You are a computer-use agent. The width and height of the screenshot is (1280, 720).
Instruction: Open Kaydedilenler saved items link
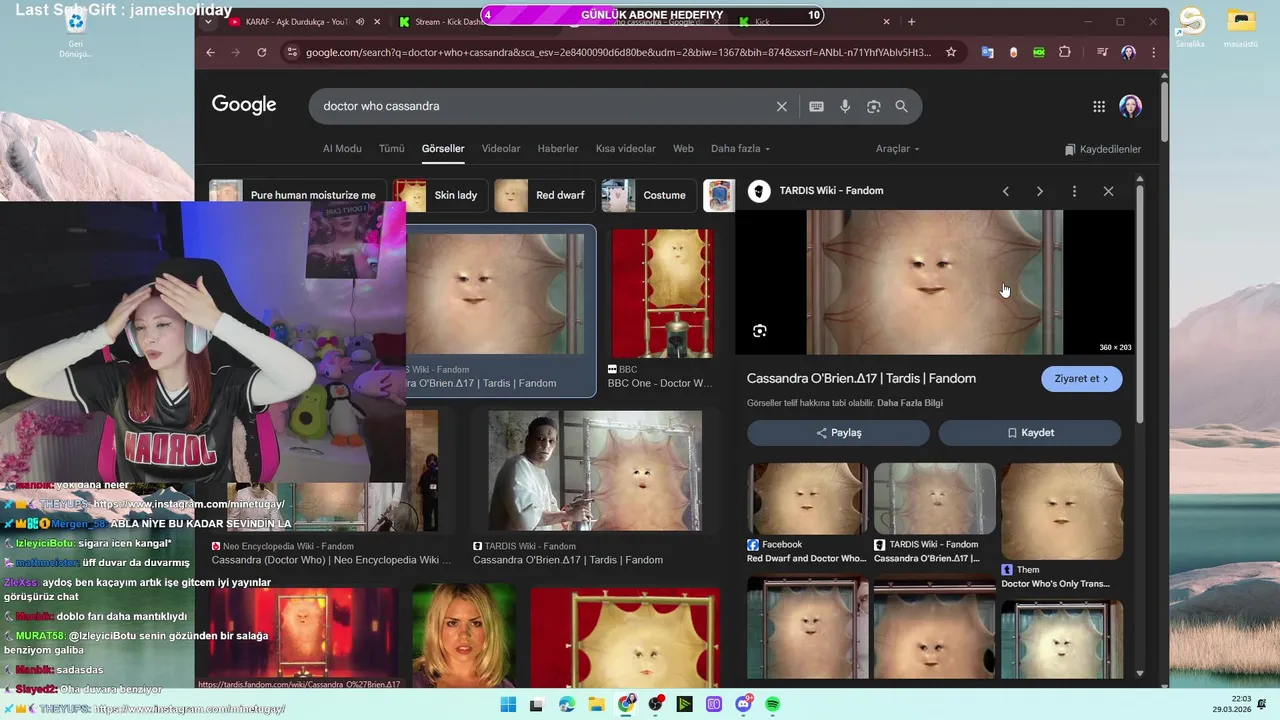coord(1103,149)
